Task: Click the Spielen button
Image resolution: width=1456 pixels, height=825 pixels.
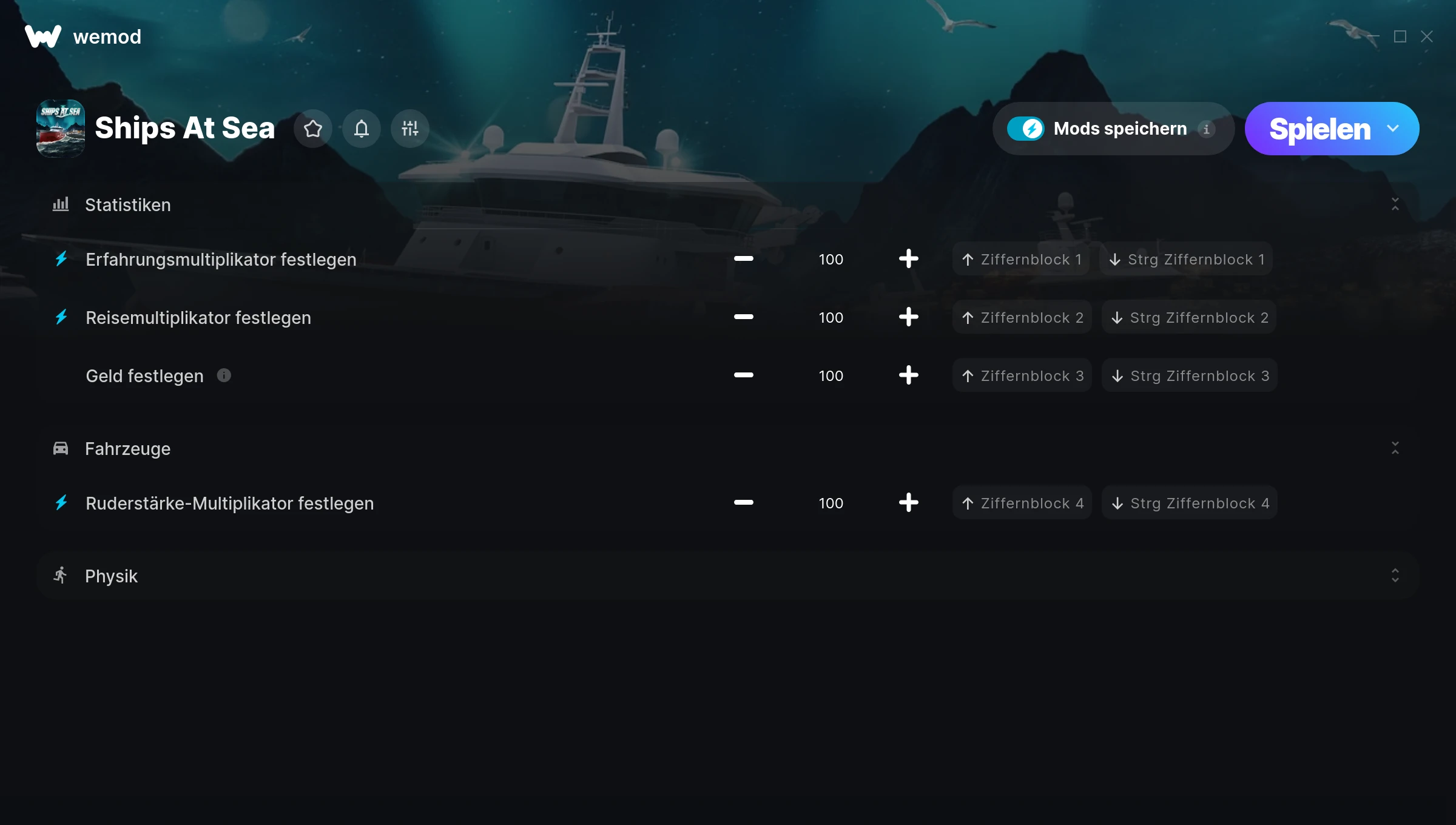Action: (1319, 129)
